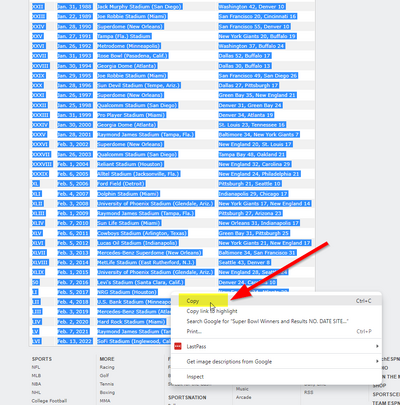Click 'Metrodome (Minneapolis)' cell
400x405 pixels.
(x=129, y=46)
